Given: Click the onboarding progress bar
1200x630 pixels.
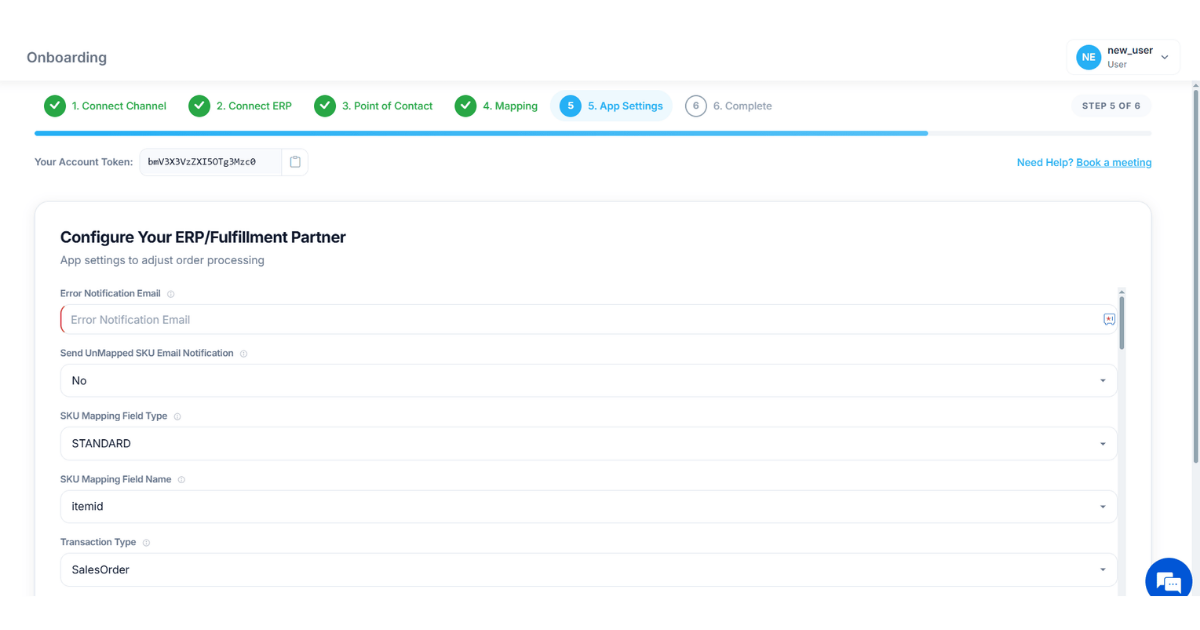Looking at the screenshot, I should click(x=593, y=133).
